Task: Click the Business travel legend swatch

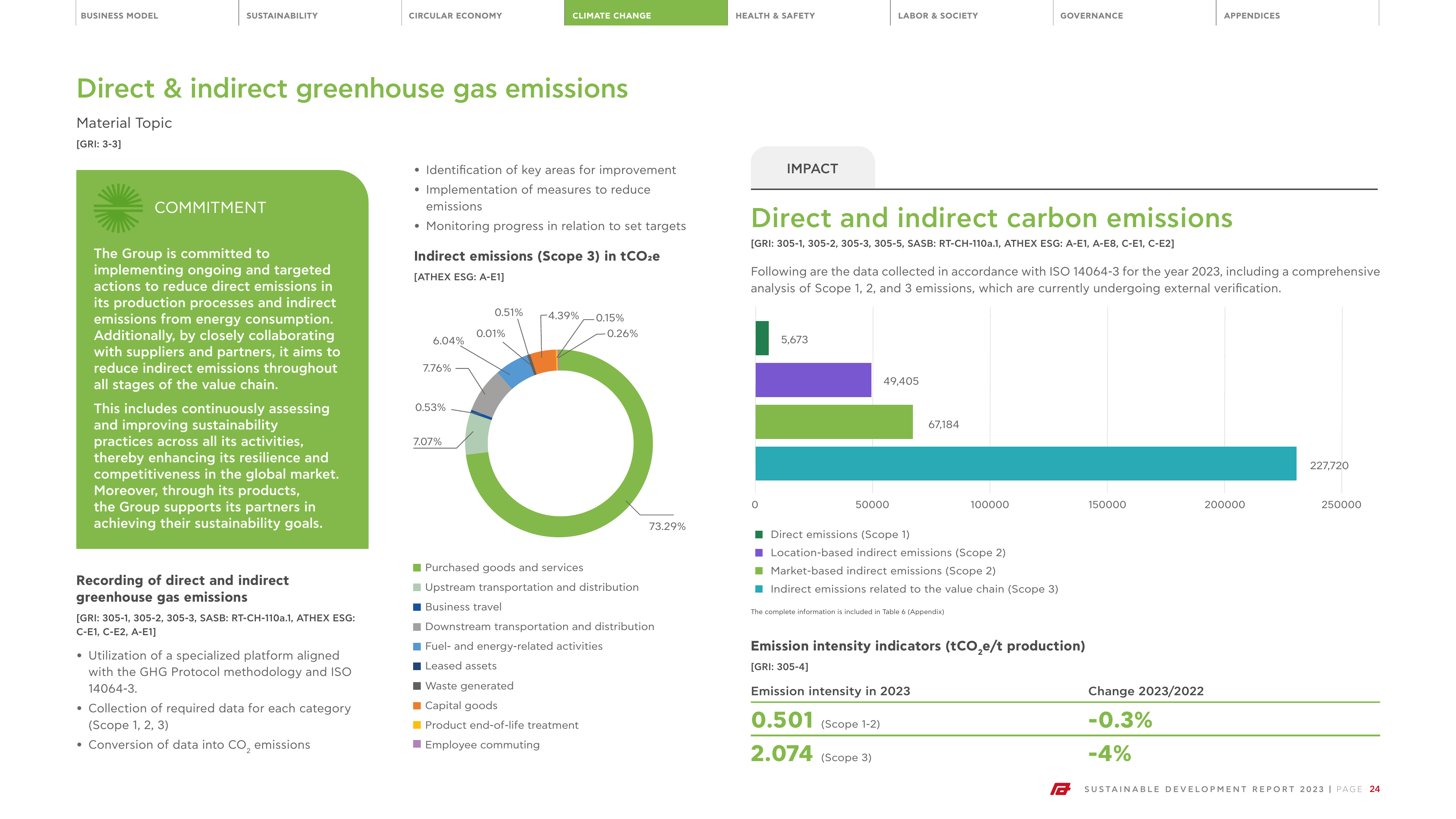Action: click(x=417, y=607)
